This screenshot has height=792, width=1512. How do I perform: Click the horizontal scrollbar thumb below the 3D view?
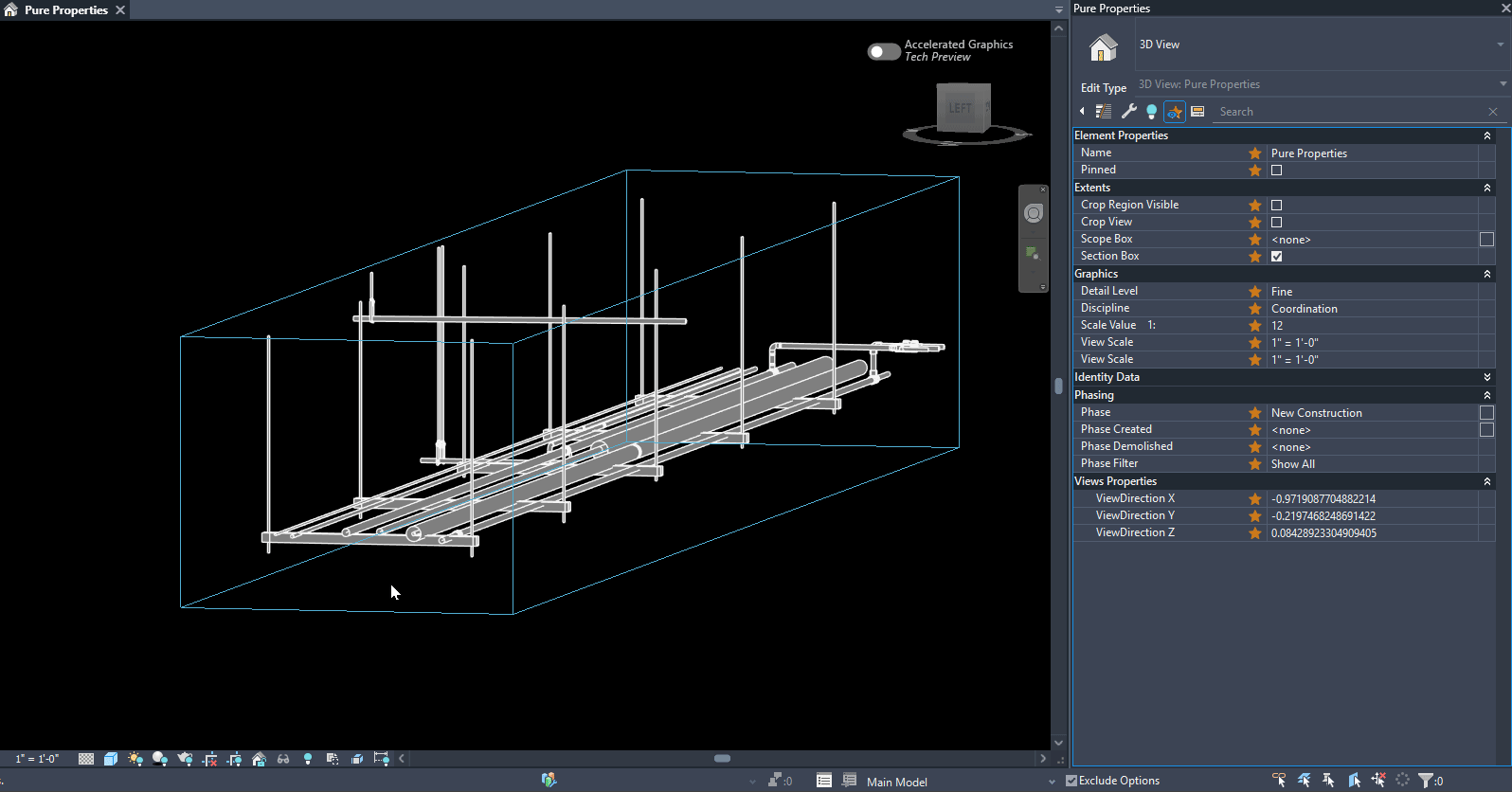722,759
